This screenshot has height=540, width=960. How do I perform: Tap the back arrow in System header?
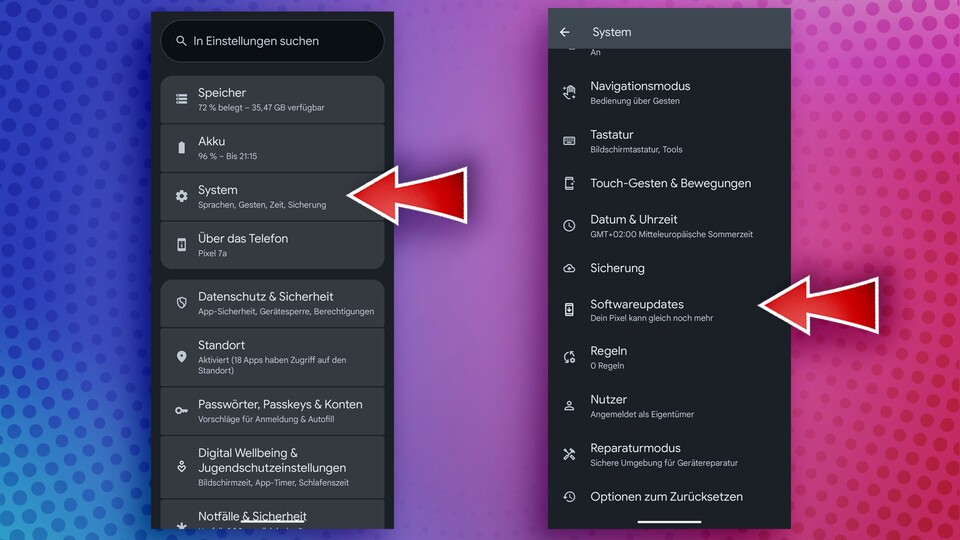click(x=565, y=32)
